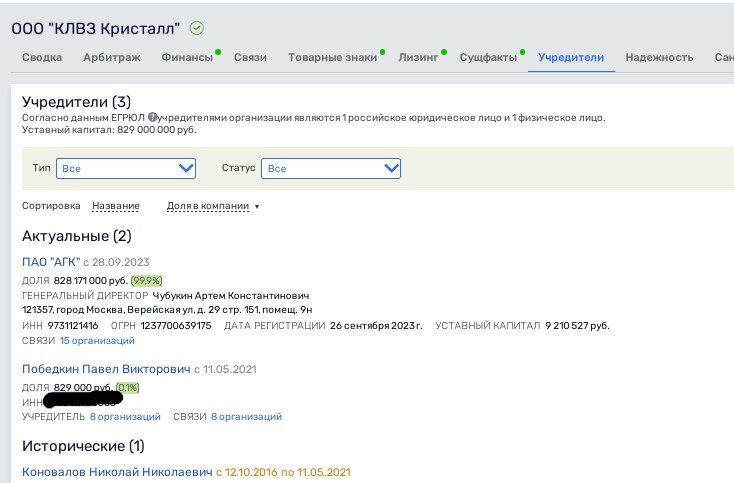Open the ПАО "АГК" founder link

51,262
